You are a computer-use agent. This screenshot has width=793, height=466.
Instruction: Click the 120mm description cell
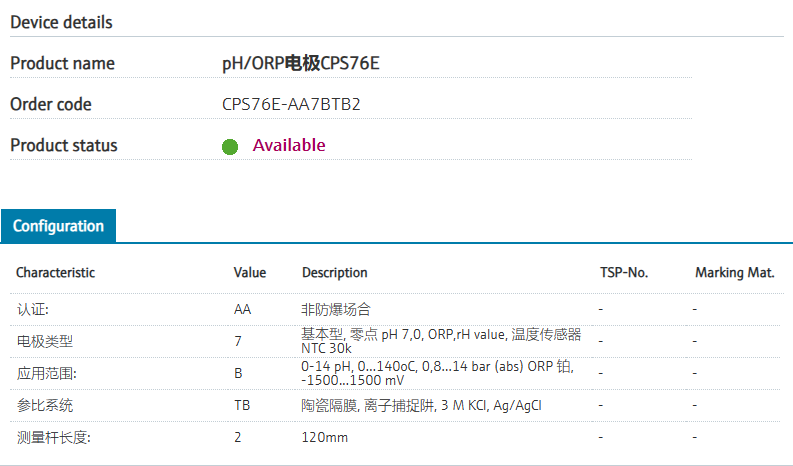click(x=324, y=438)
